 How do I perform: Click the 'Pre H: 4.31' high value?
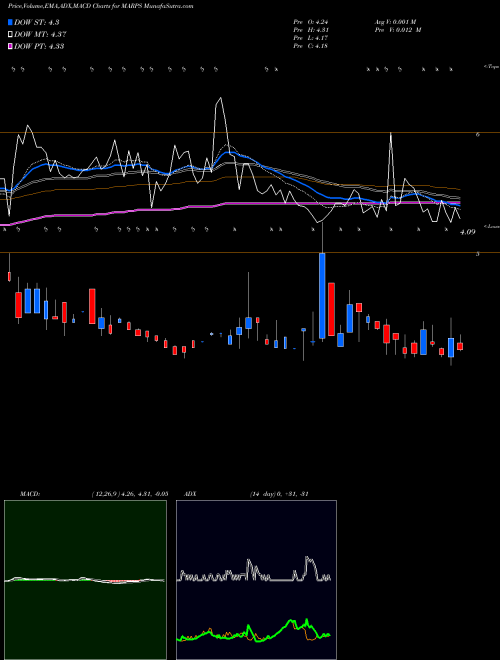pyautogui.click(x=311, y=30)
